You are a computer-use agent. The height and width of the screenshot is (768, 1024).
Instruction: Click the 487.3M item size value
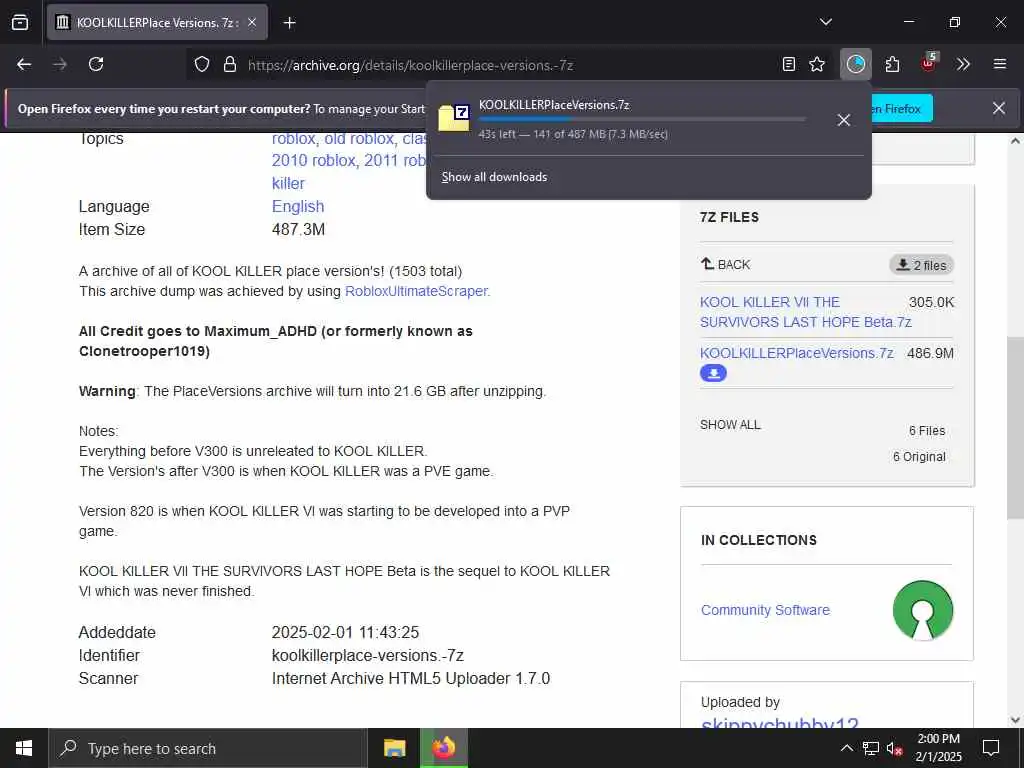298,230
